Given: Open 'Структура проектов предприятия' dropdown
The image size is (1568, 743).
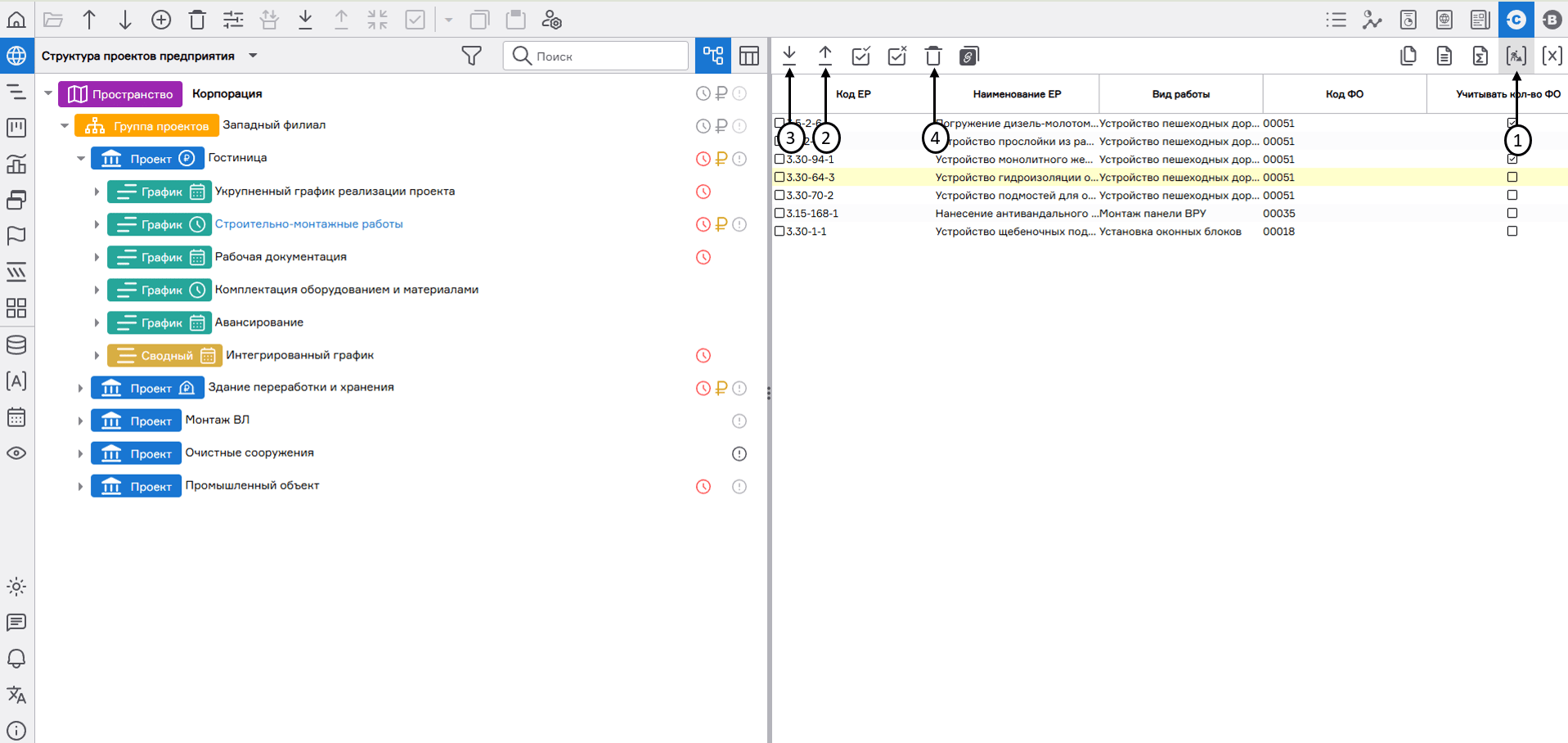Looking at the screenshot, I should click(x=253, y=56).
